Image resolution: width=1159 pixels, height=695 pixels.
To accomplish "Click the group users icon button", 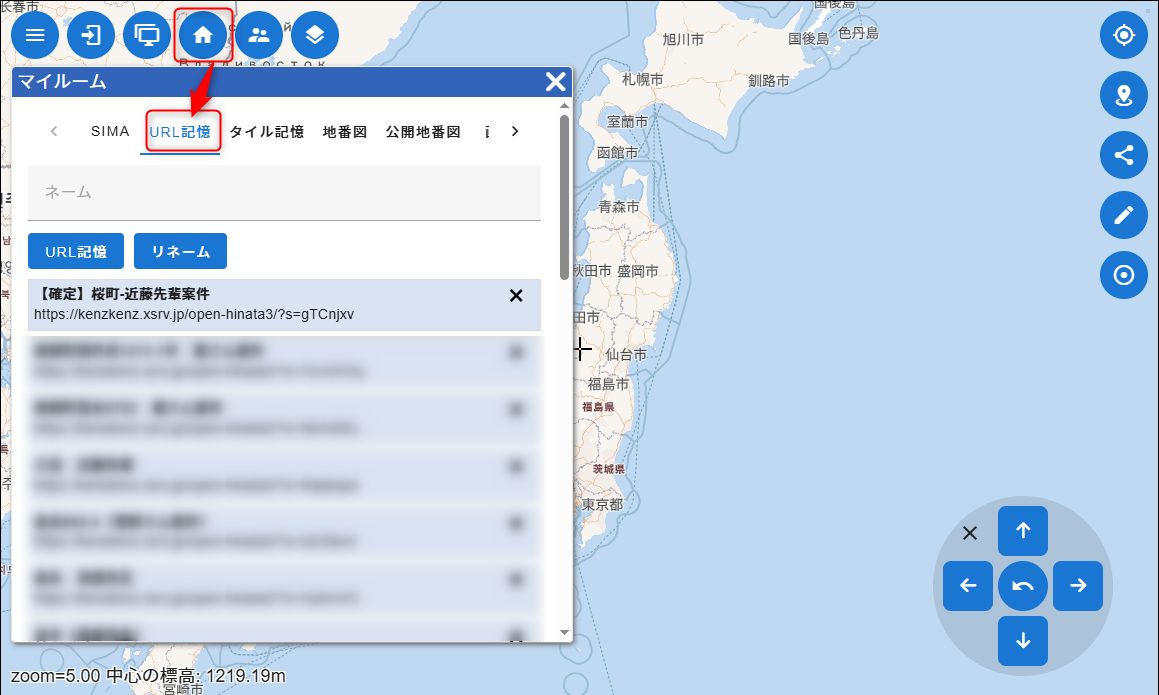I will tap(259, 36).
